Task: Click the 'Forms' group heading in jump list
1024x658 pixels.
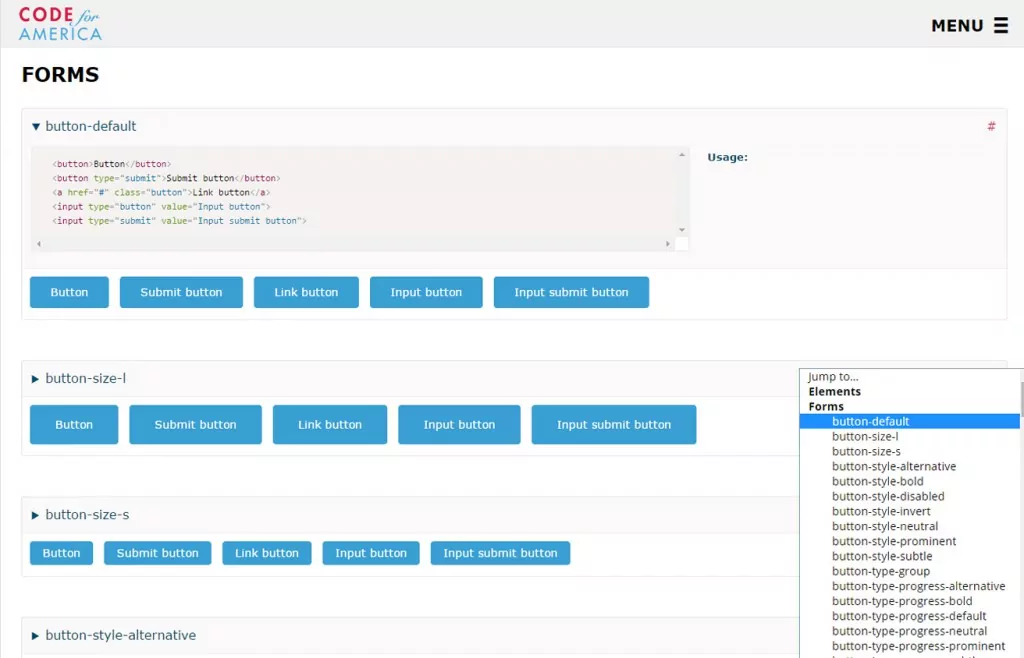Action: click(x=826, y=407)
